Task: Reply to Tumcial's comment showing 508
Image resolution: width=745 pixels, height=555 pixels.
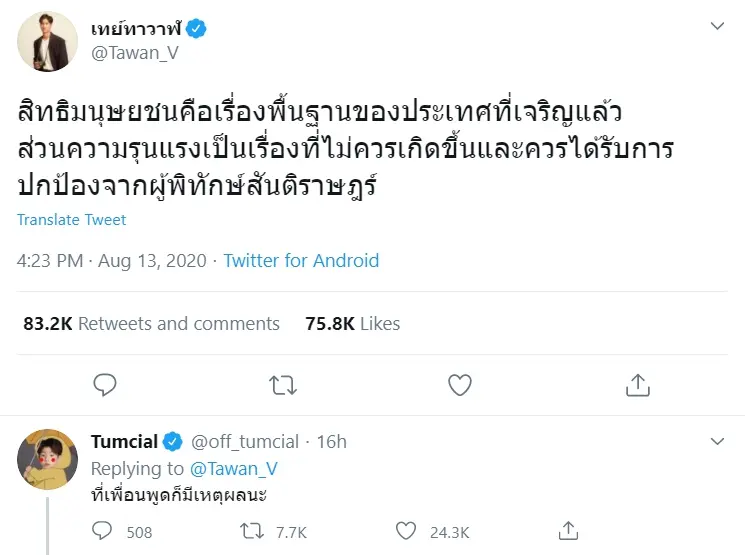Action: point(104,531)
